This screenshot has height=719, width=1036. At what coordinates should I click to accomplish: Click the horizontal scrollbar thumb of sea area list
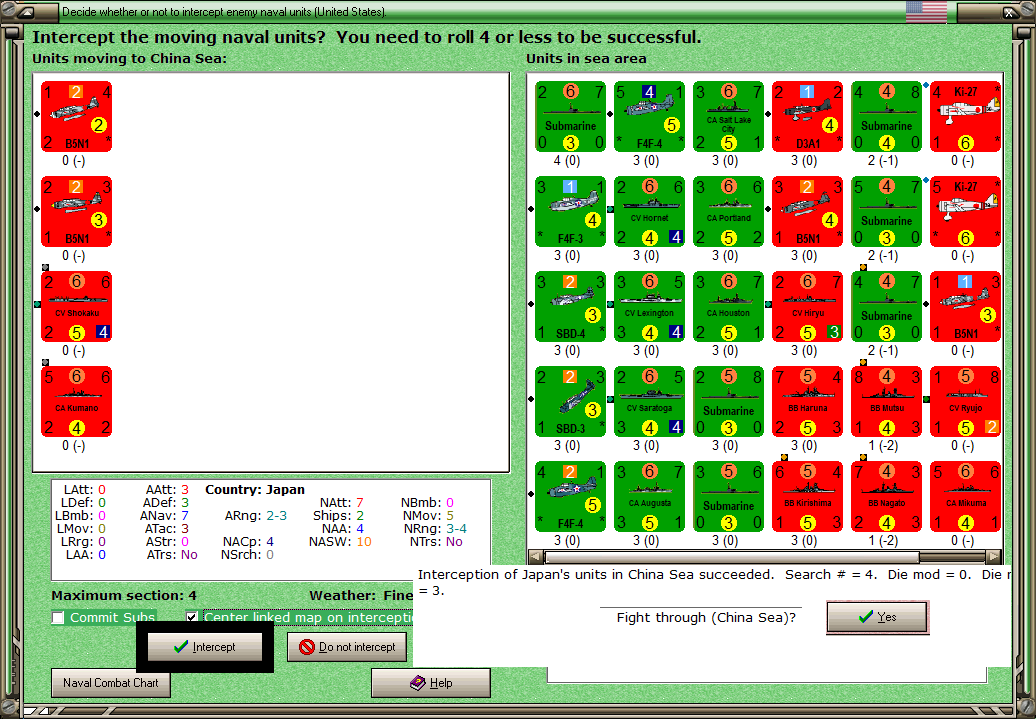(732, 556)
